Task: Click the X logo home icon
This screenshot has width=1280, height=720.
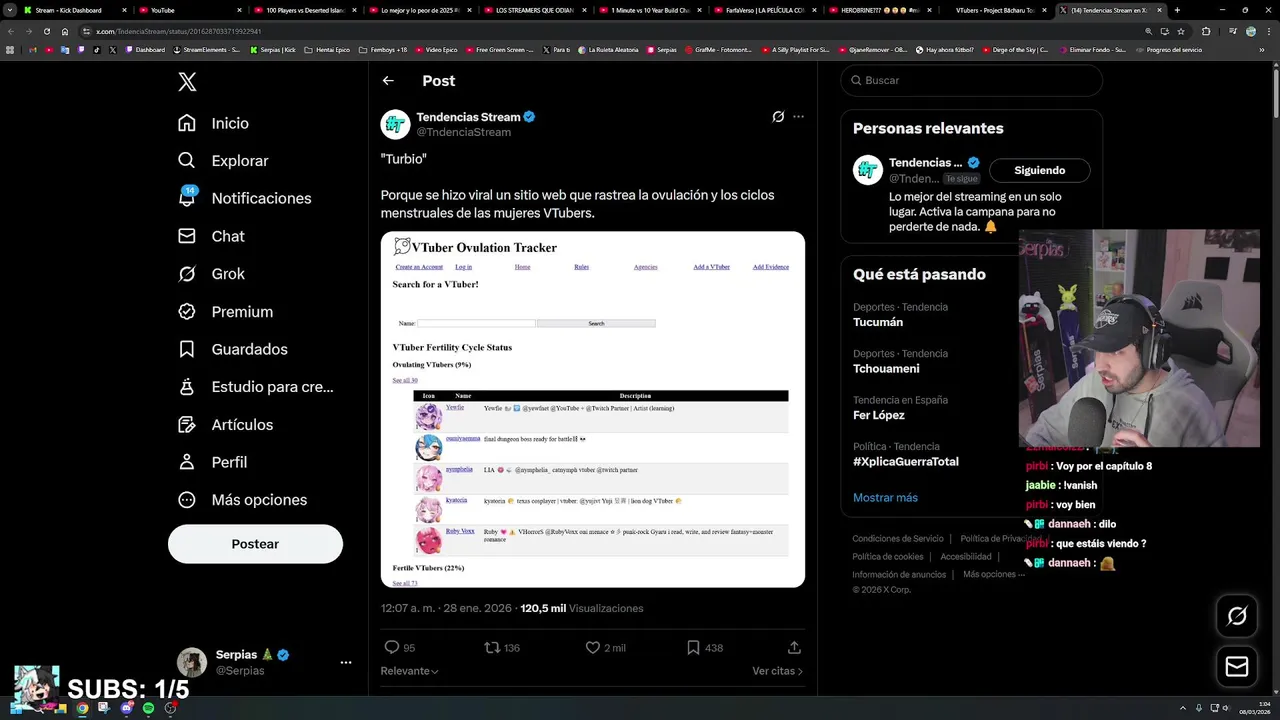Action: [x=187, y=82]
